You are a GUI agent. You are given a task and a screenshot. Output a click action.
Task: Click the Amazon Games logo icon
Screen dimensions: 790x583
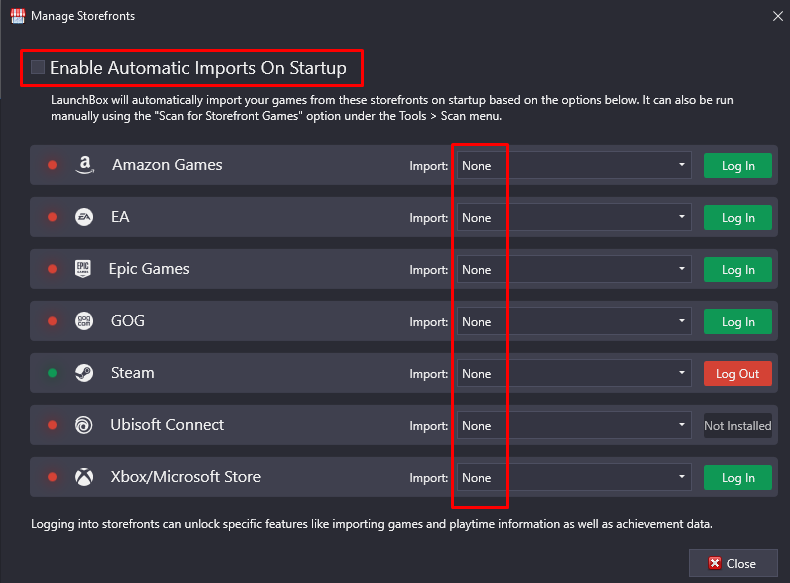(x=85, y=165)
